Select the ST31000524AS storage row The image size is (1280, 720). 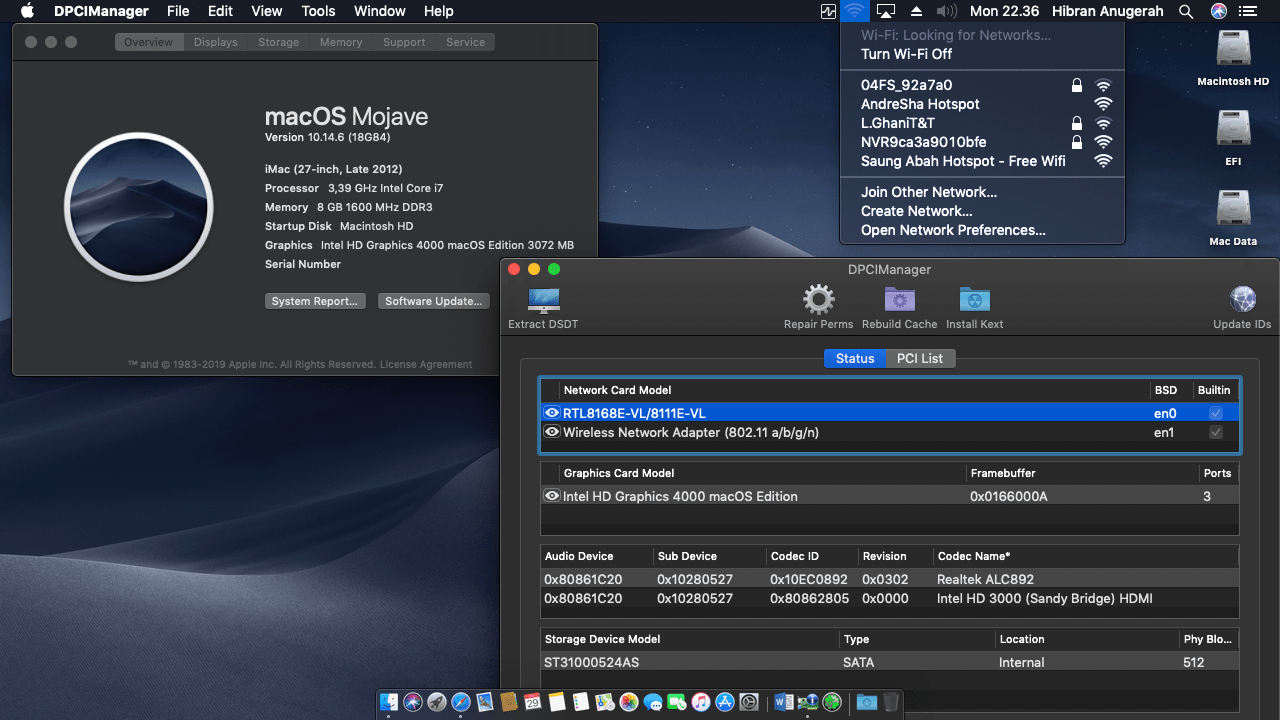(x=889, y=662)
